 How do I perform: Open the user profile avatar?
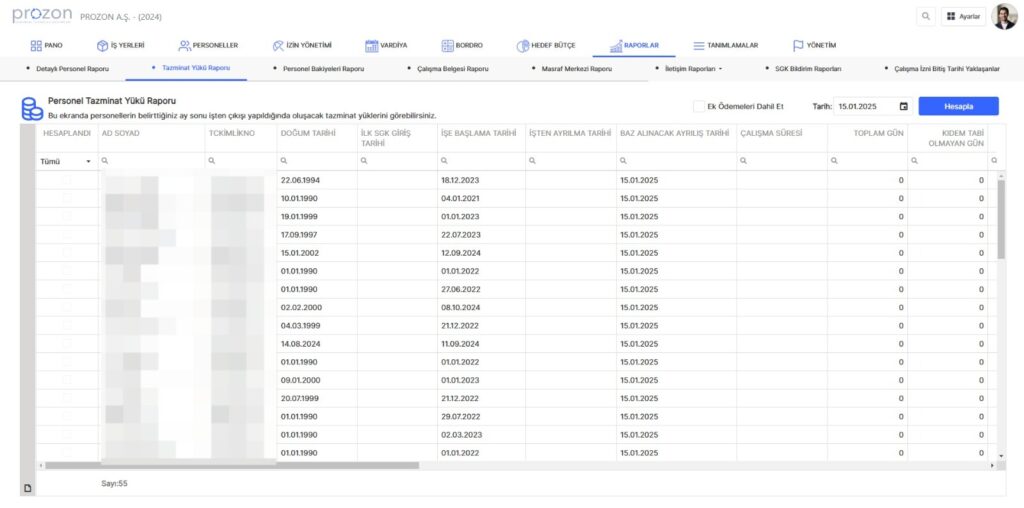point(1004,17)
